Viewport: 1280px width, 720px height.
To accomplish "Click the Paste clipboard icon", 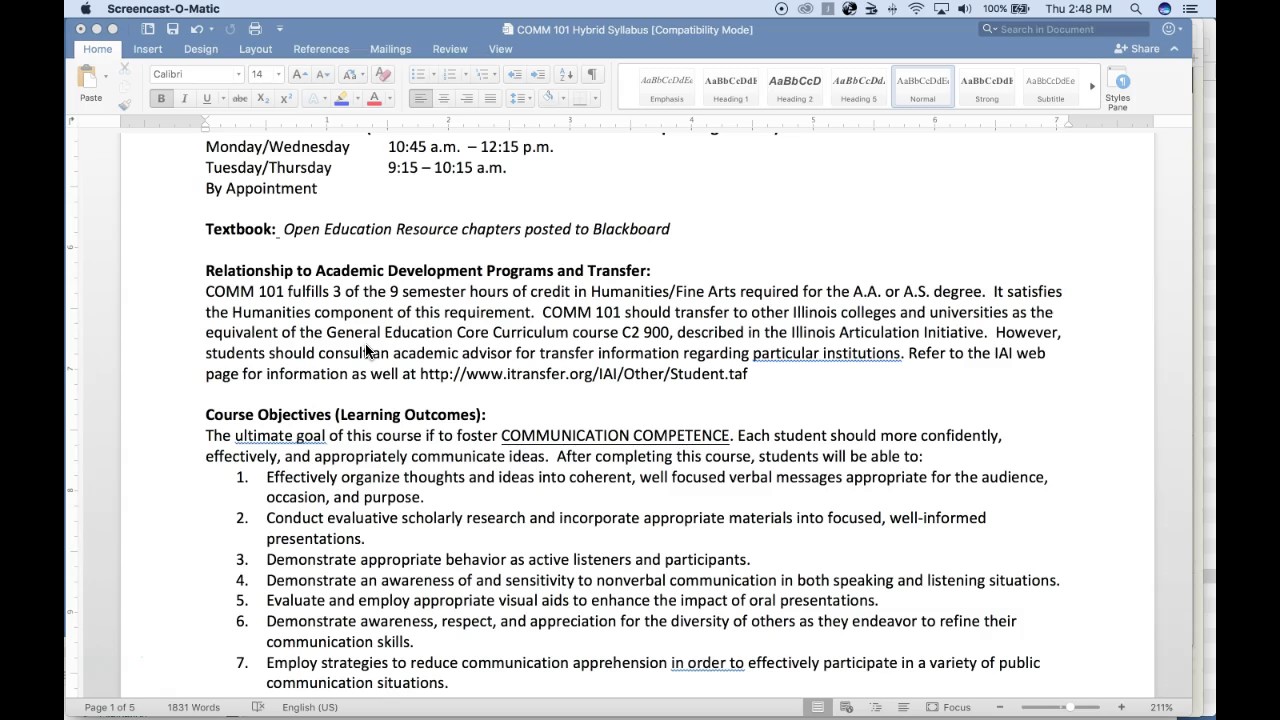I will [87, 78].
